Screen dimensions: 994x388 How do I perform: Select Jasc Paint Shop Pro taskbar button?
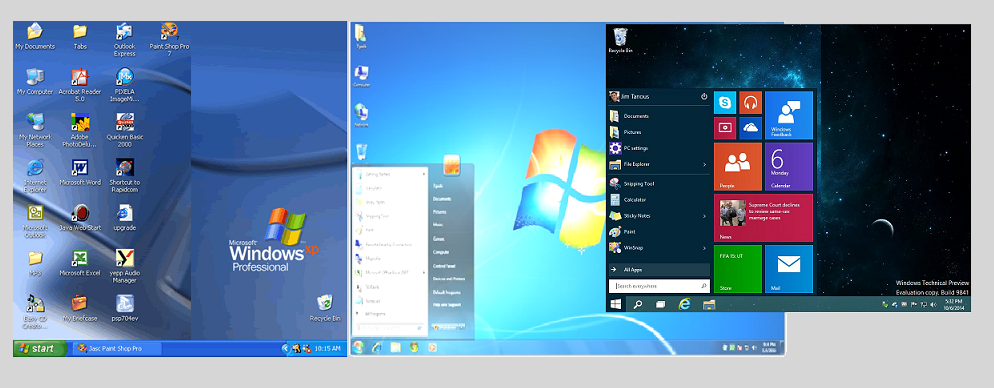pyautogui.click(x=117, y=349)
